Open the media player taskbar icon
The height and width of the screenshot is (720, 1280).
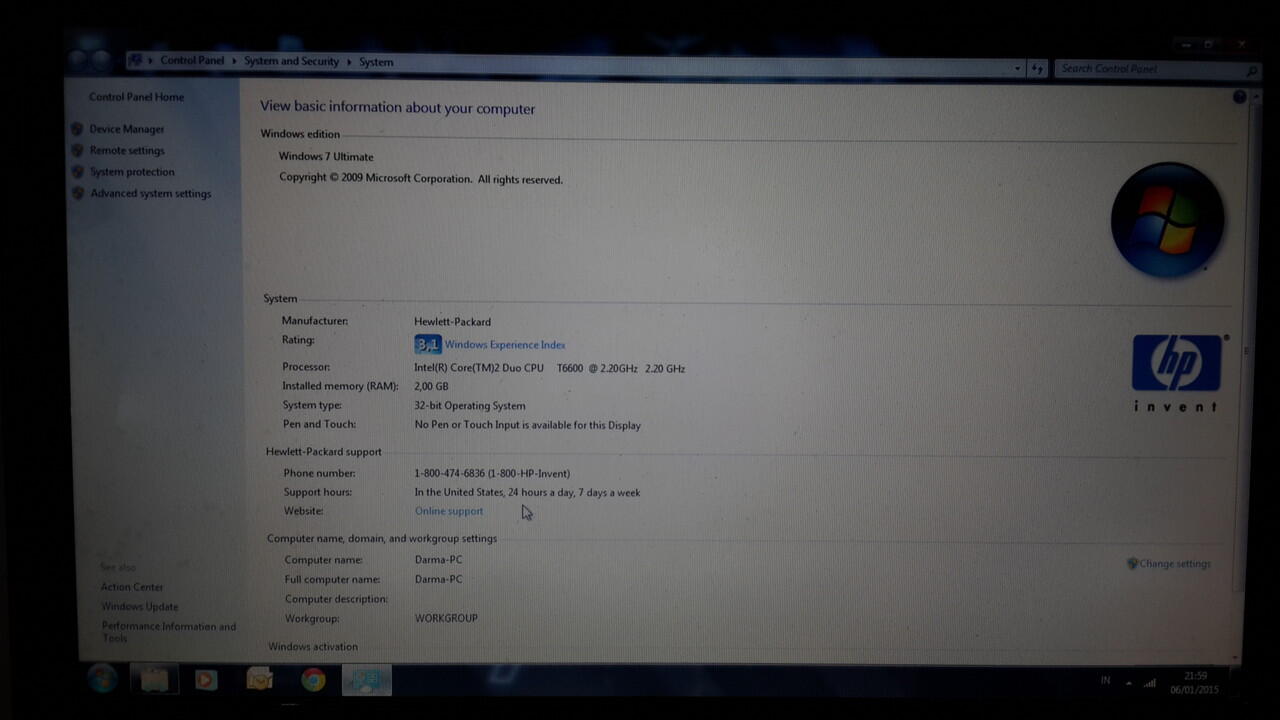pyautogui.click(x=206, y=680)
